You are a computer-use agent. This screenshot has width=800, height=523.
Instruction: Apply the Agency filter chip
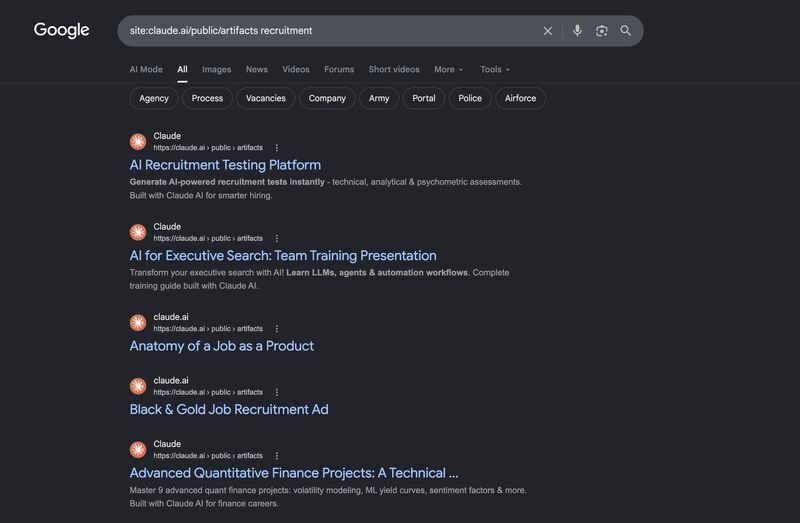tap(154, 98)
